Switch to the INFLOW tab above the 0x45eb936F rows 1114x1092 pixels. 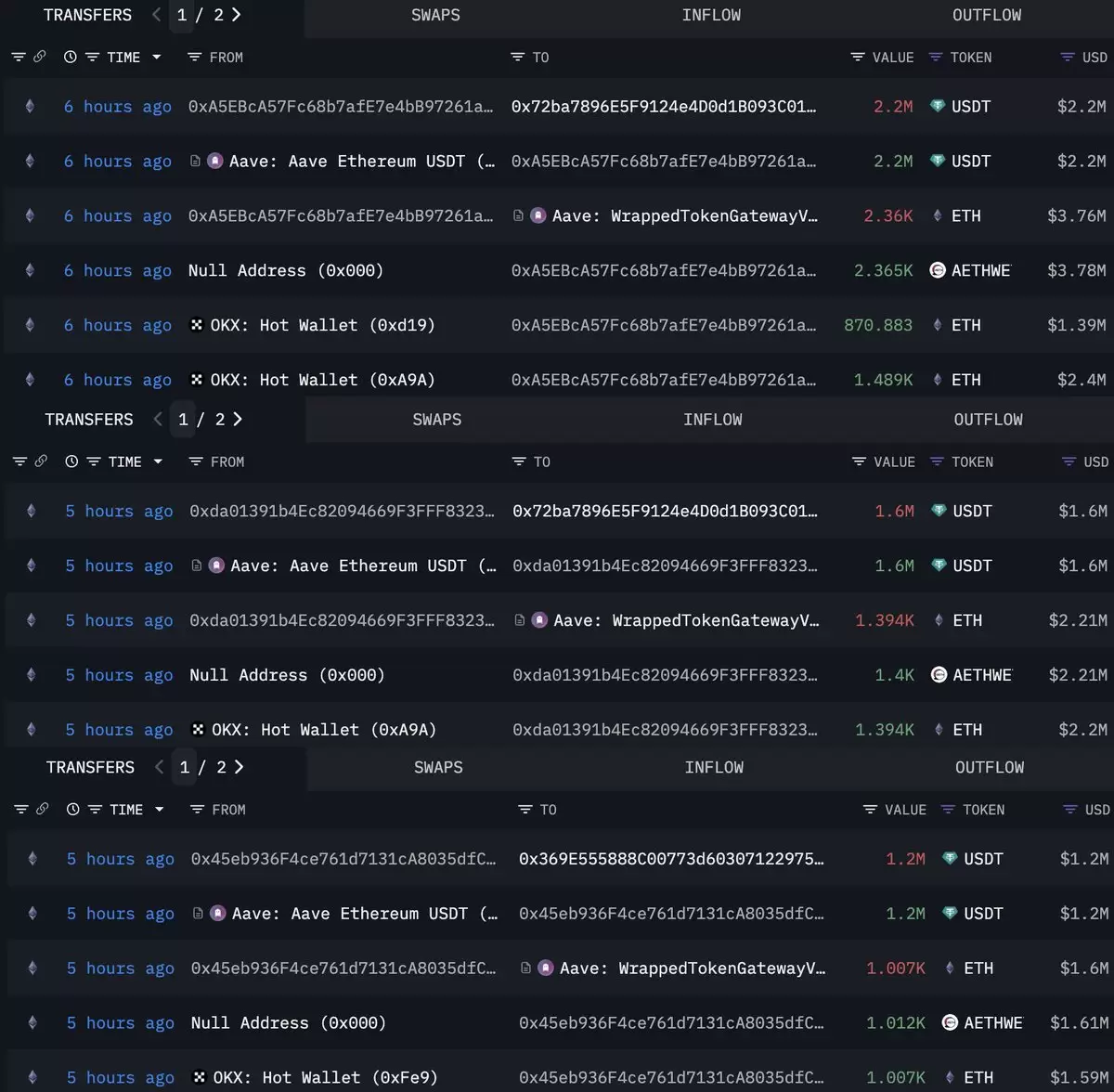[715, 767]
